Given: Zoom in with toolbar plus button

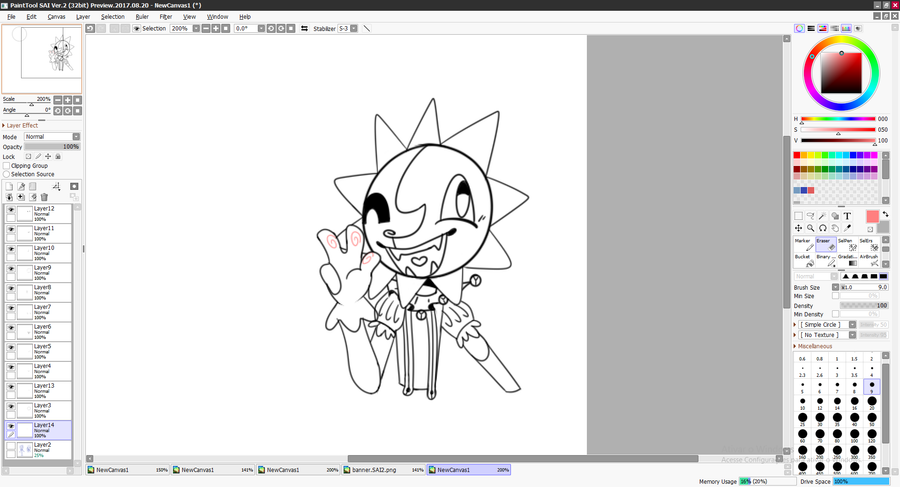Looking at the screenshot, I should tap(216, 28).
